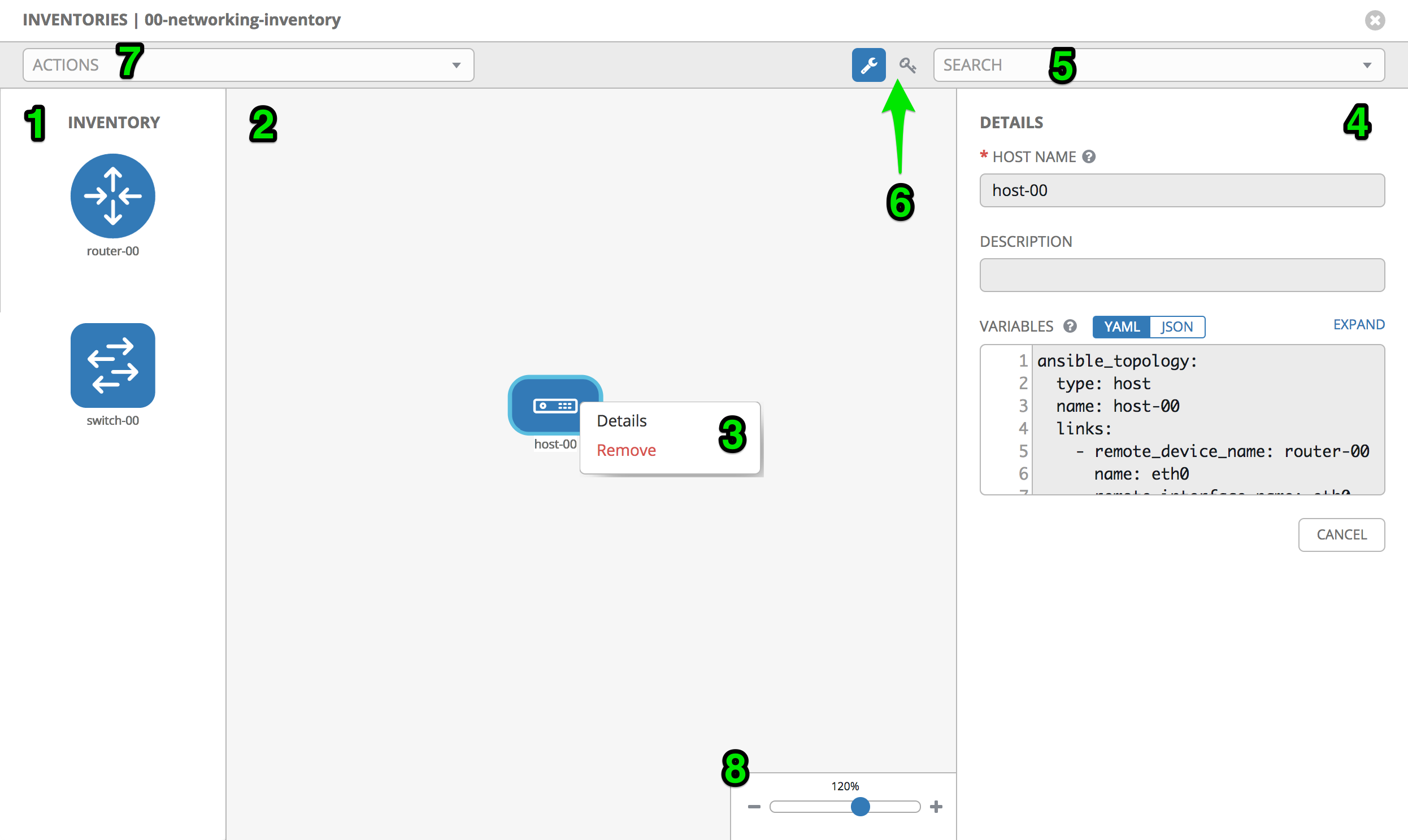Click the key cheat-sheet icon

907,65
